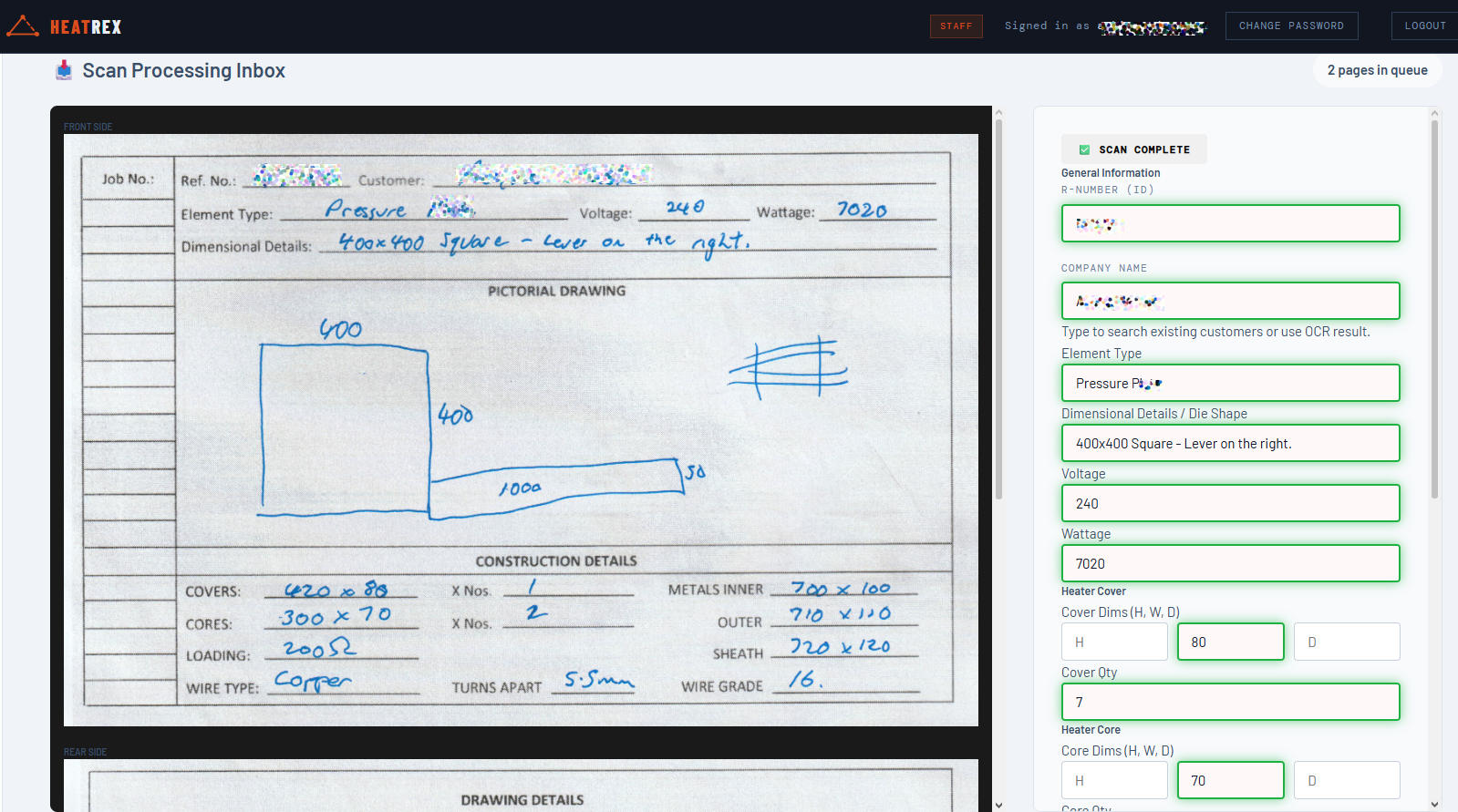
Task: Click the 'REAR SIDE' label
Action: [x=85, y=752]
